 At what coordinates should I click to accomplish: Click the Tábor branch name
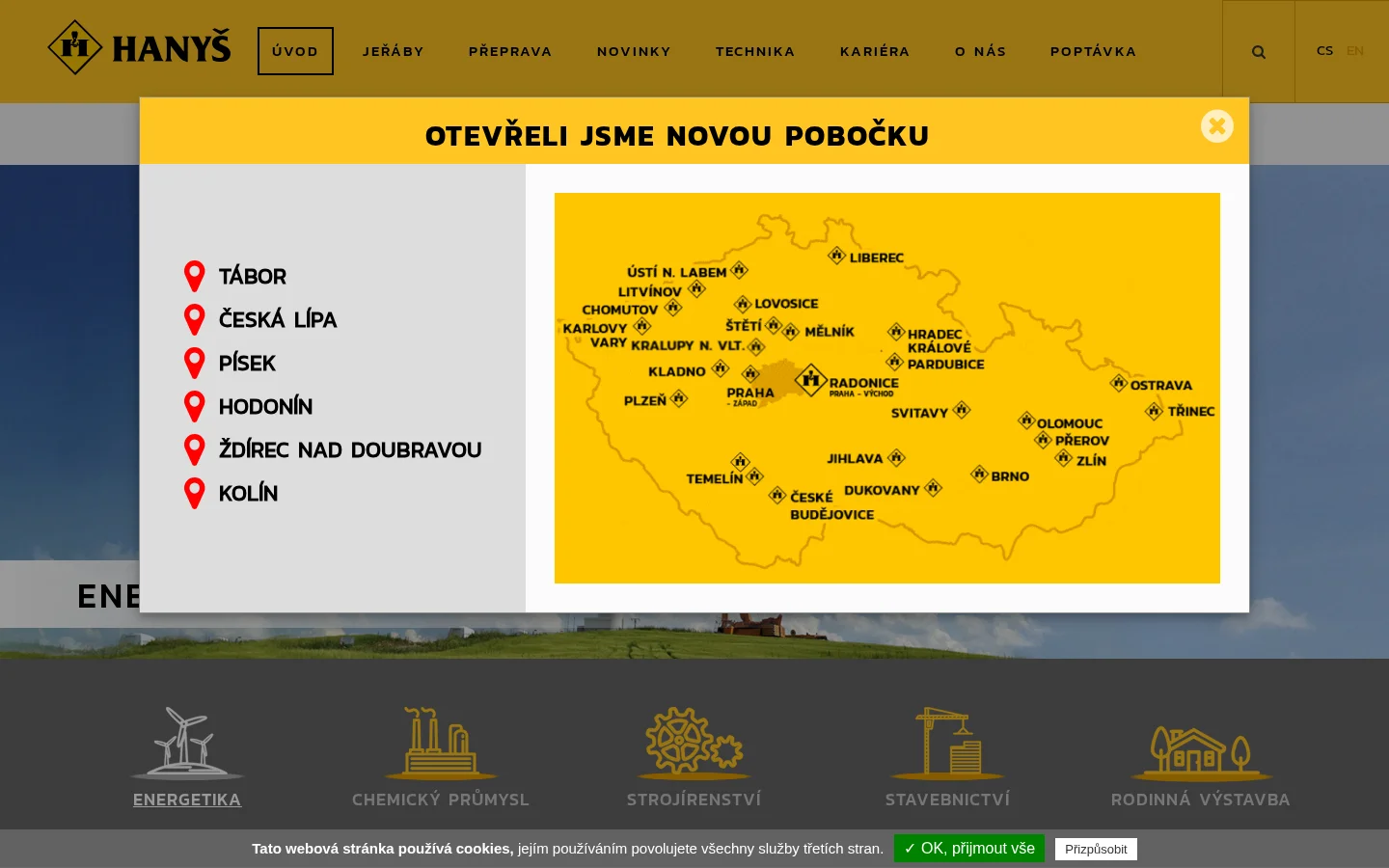[x=253, y=277]
